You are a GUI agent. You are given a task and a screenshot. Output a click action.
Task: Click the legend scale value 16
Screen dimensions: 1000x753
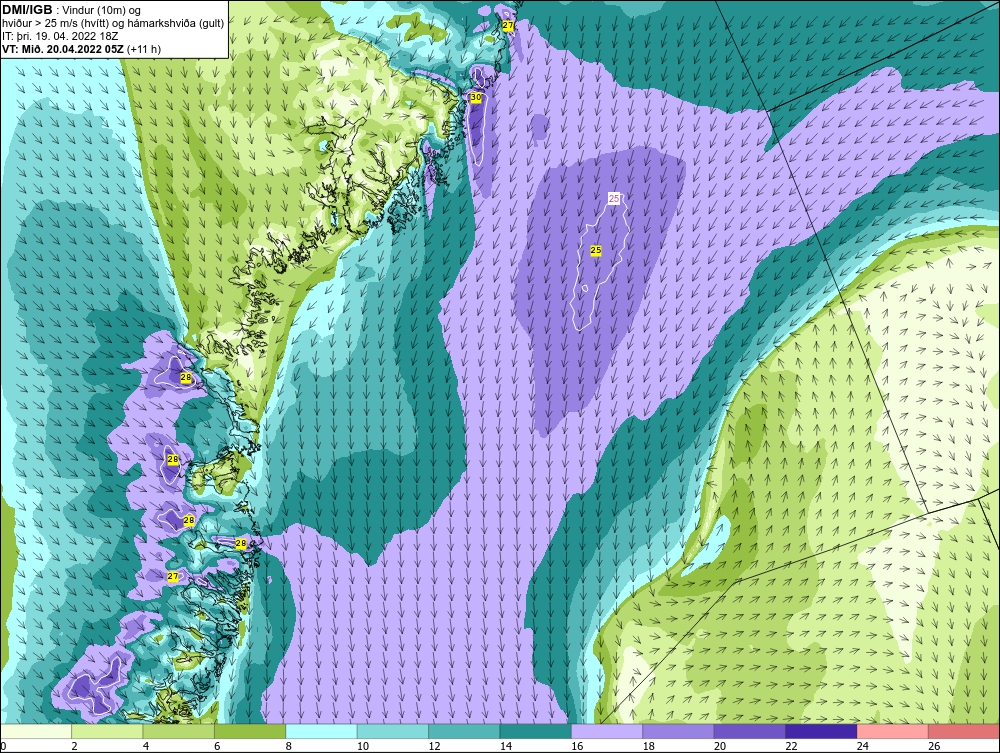coord(577,746)
